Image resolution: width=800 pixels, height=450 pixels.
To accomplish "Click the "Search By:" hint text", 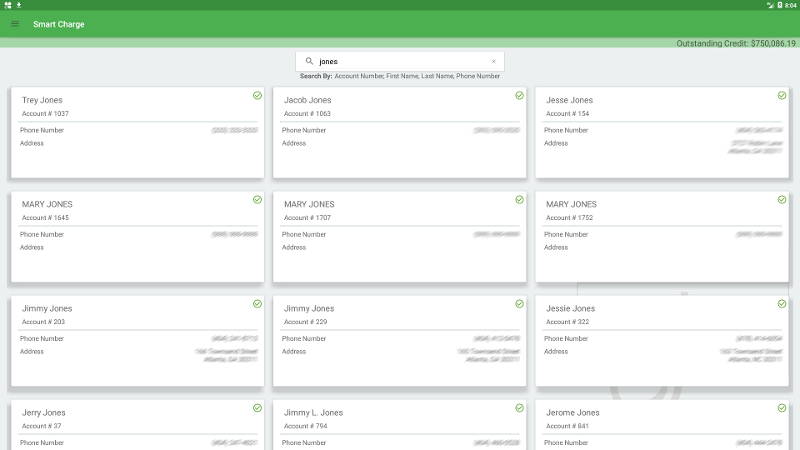I will 316,76.
